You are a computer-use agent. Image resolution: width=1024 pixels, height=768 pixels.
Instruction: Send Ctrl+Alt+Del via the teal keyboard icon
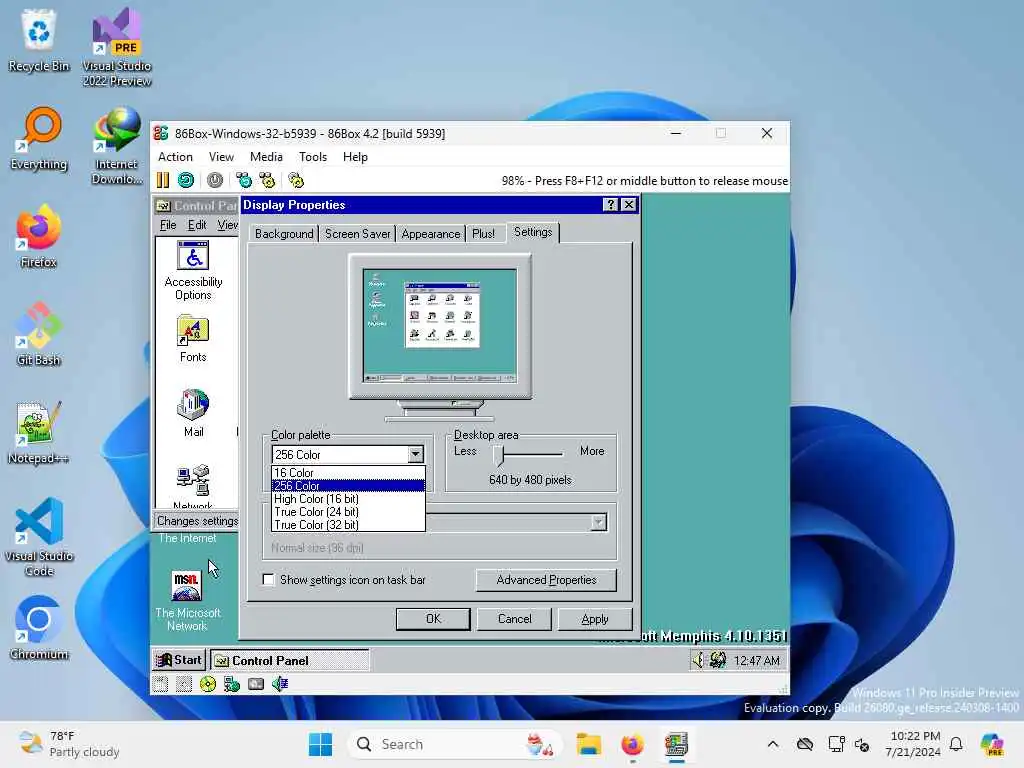tap(244, 180)
